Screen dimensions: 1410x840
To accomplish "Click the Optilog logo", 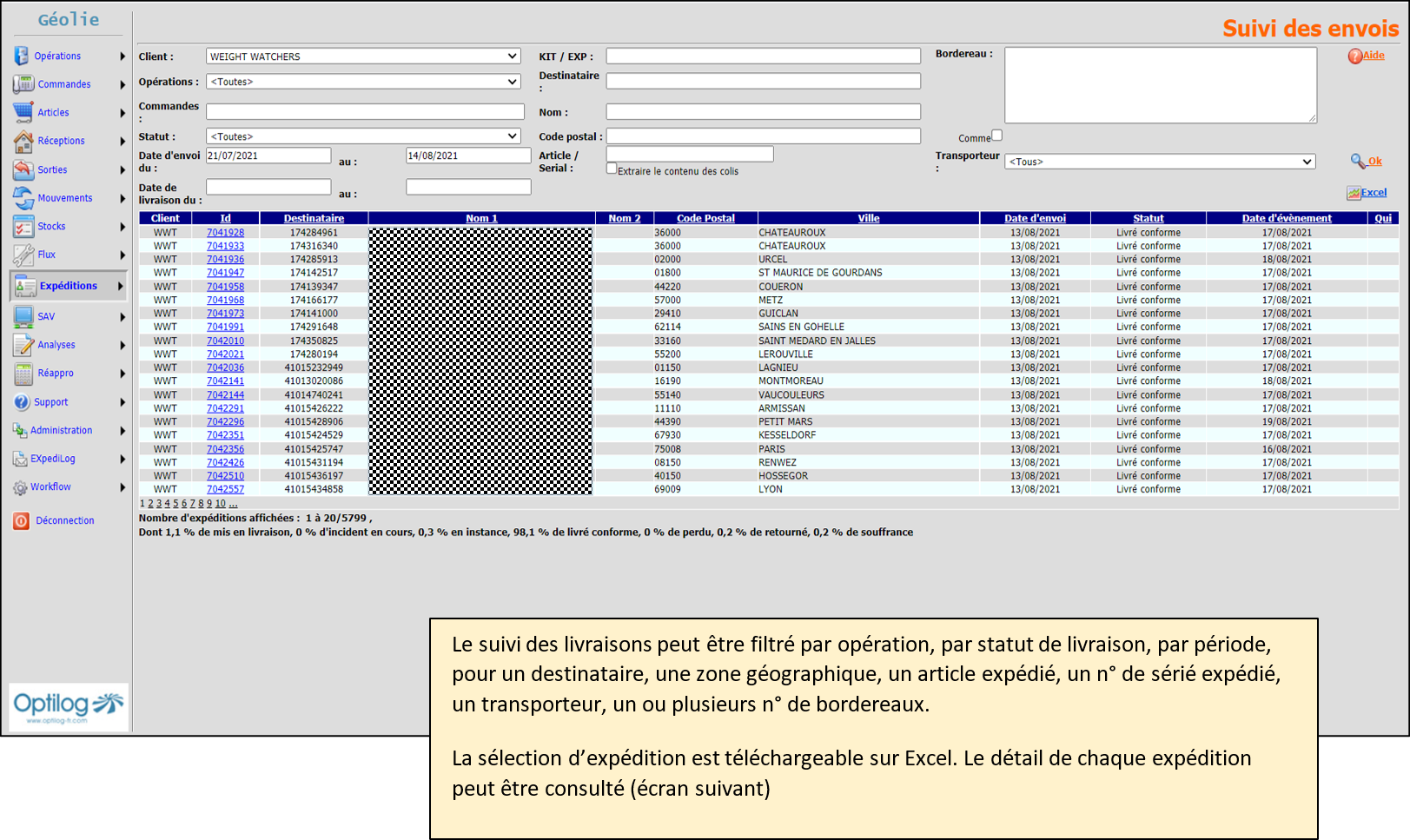I will (69, 705).
